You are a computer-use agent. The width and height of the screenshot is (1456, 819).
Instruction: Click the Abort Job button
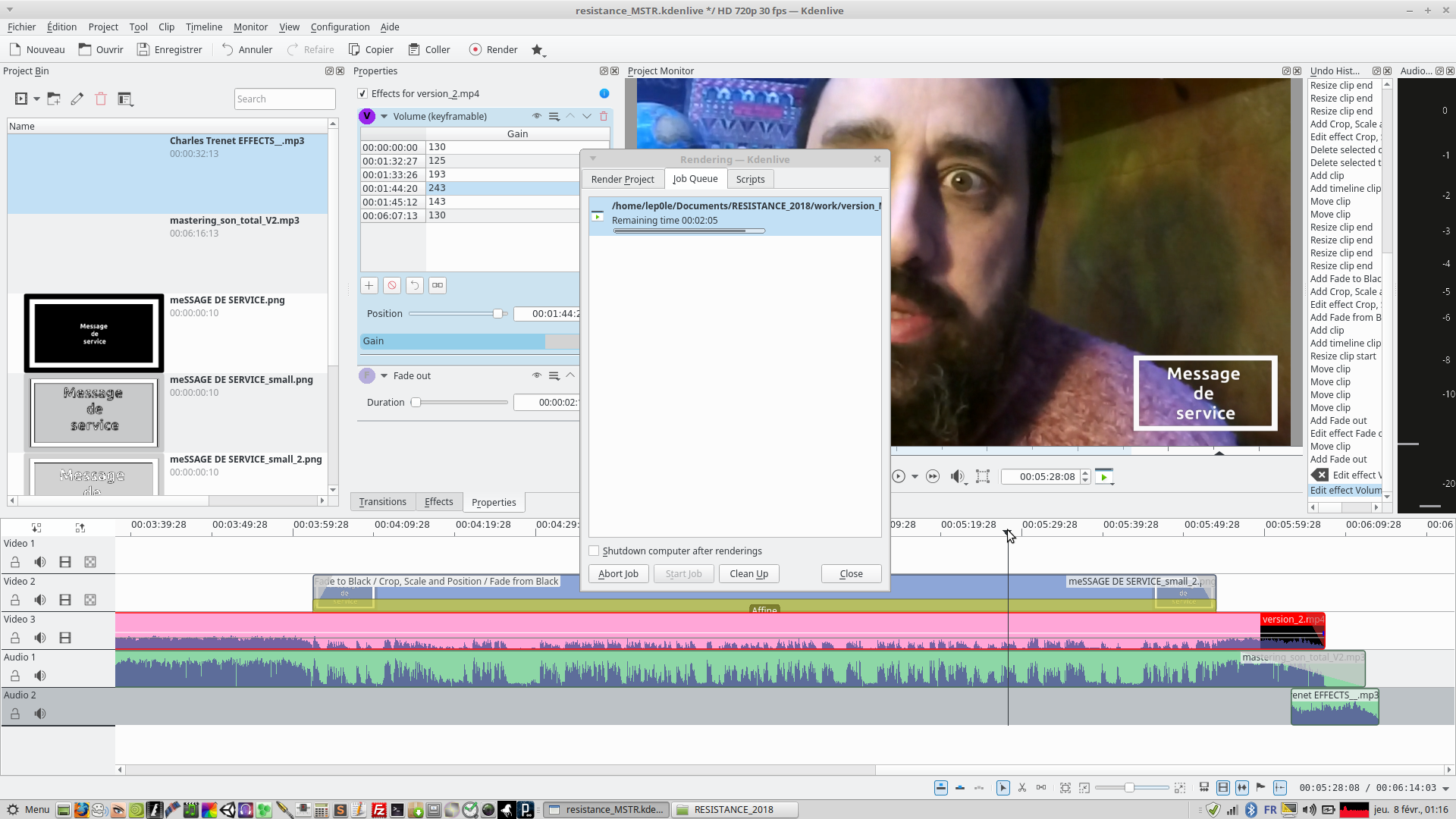618,573
